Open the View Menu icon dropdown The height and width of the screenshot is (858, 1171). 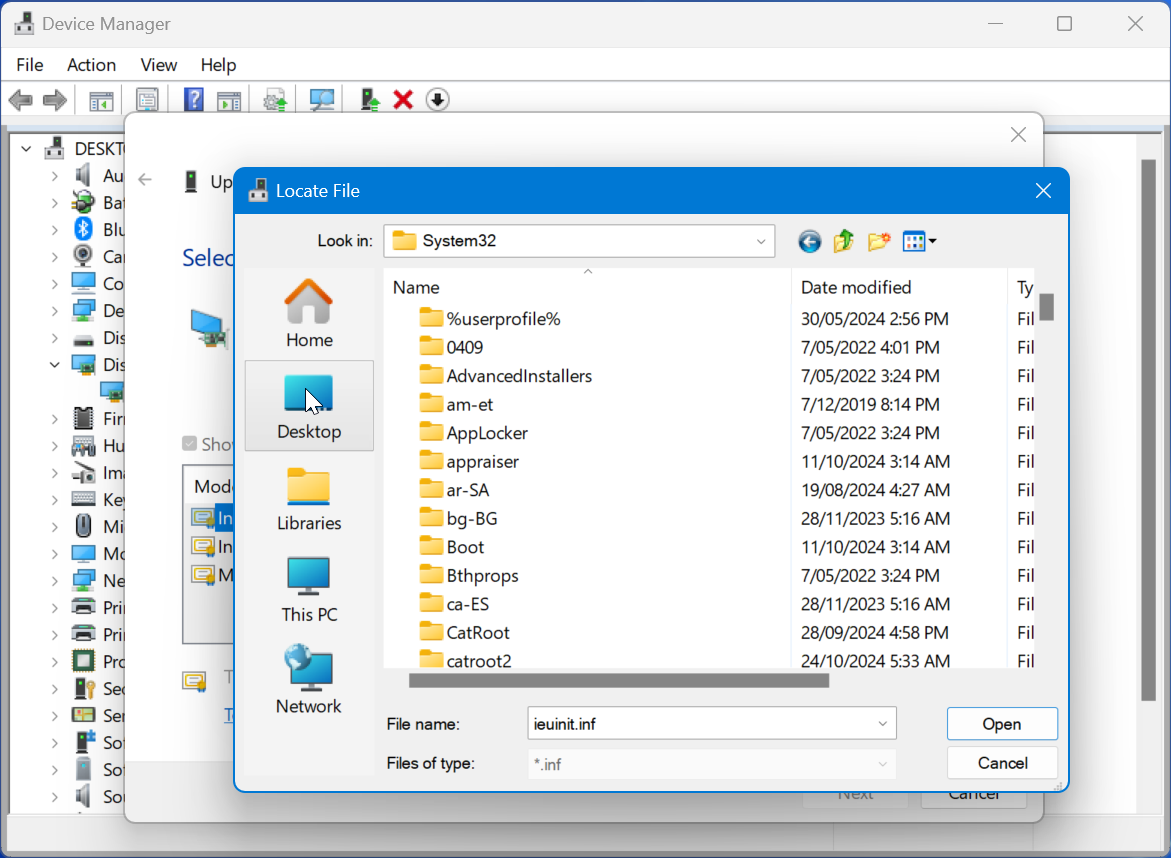[919, 241]
